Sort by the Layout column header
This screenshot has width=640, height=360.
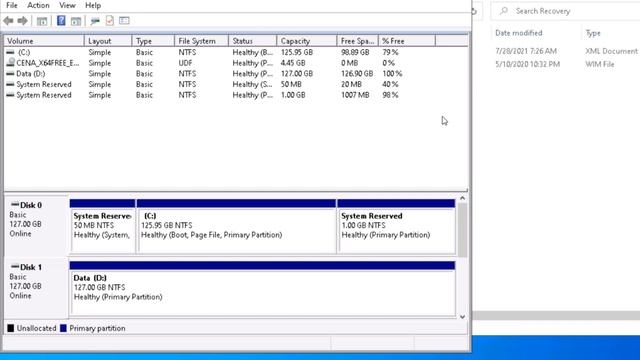tap(108, 41)
